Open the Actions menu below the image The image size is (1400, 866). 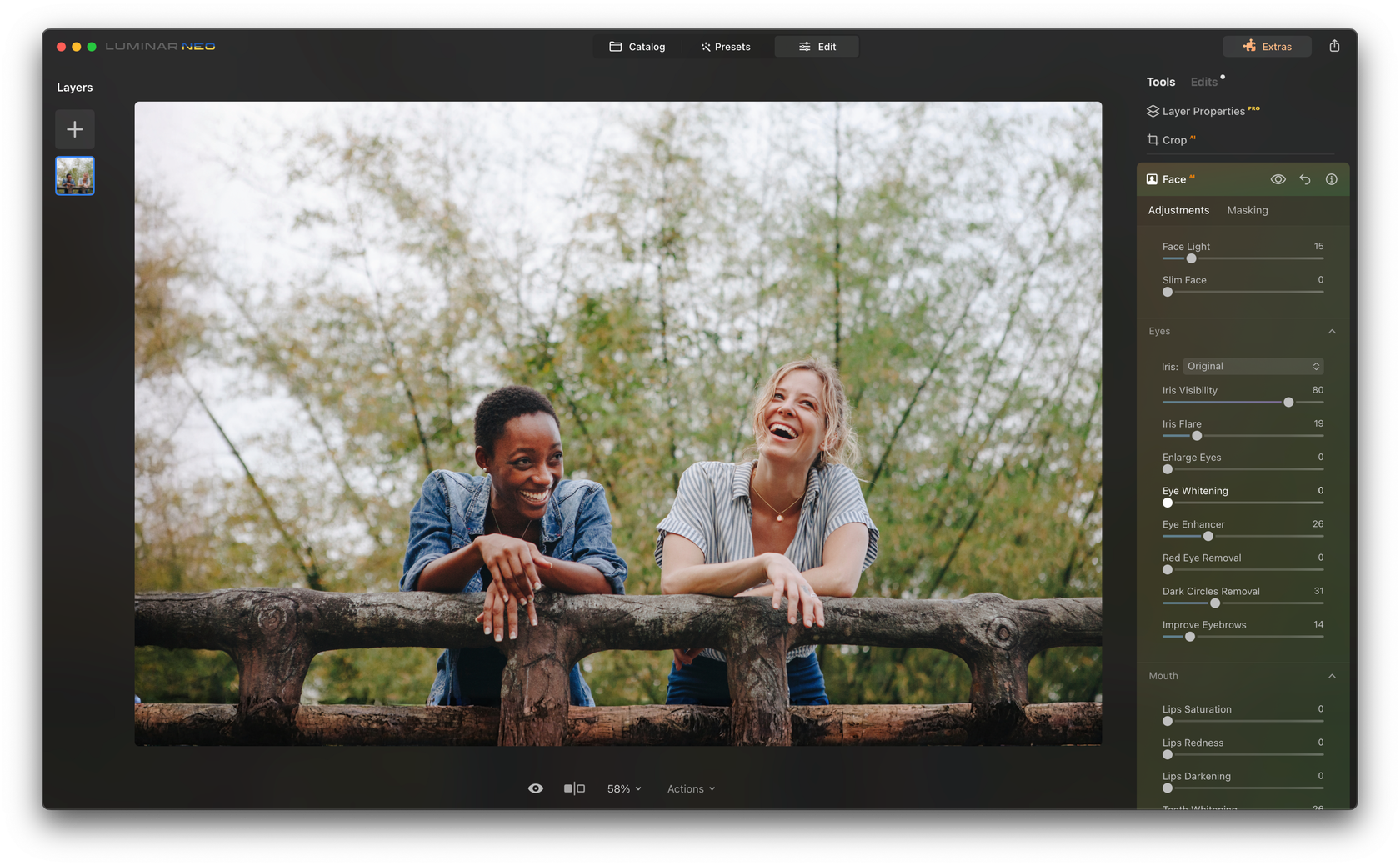690,788
